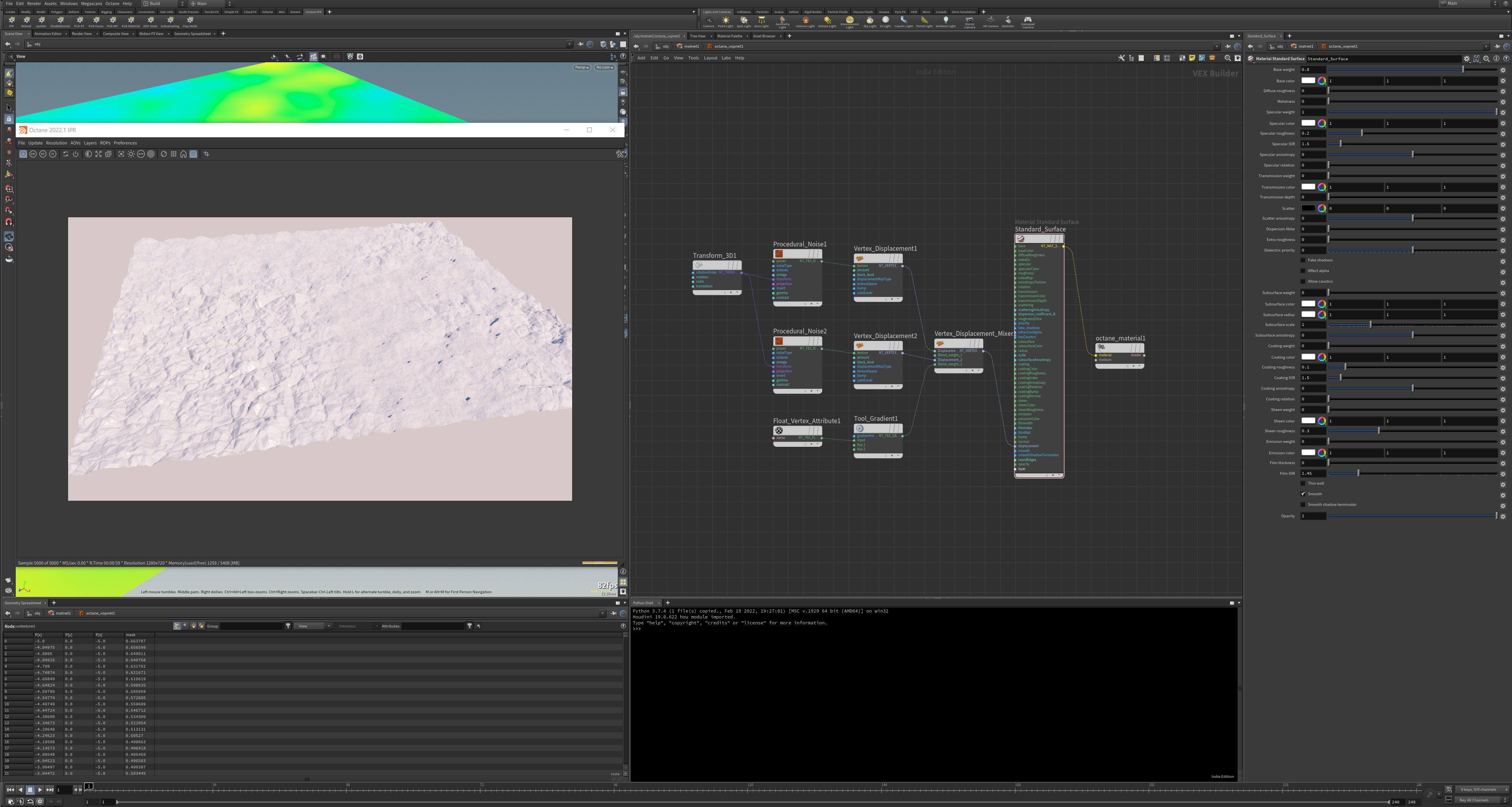Switch to the Material Palette tab

730,36
